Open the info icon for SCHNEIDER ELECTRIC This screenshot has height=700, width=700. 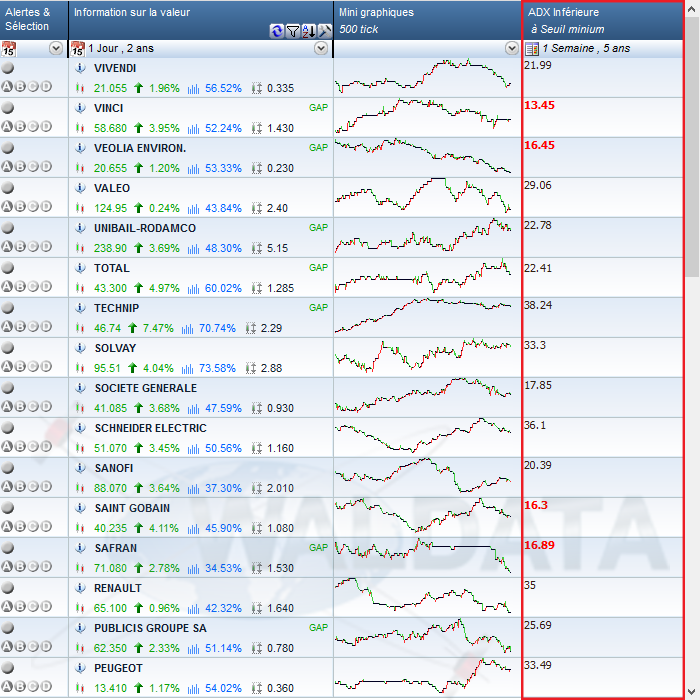pyautogui.click(x=80, y=428)
